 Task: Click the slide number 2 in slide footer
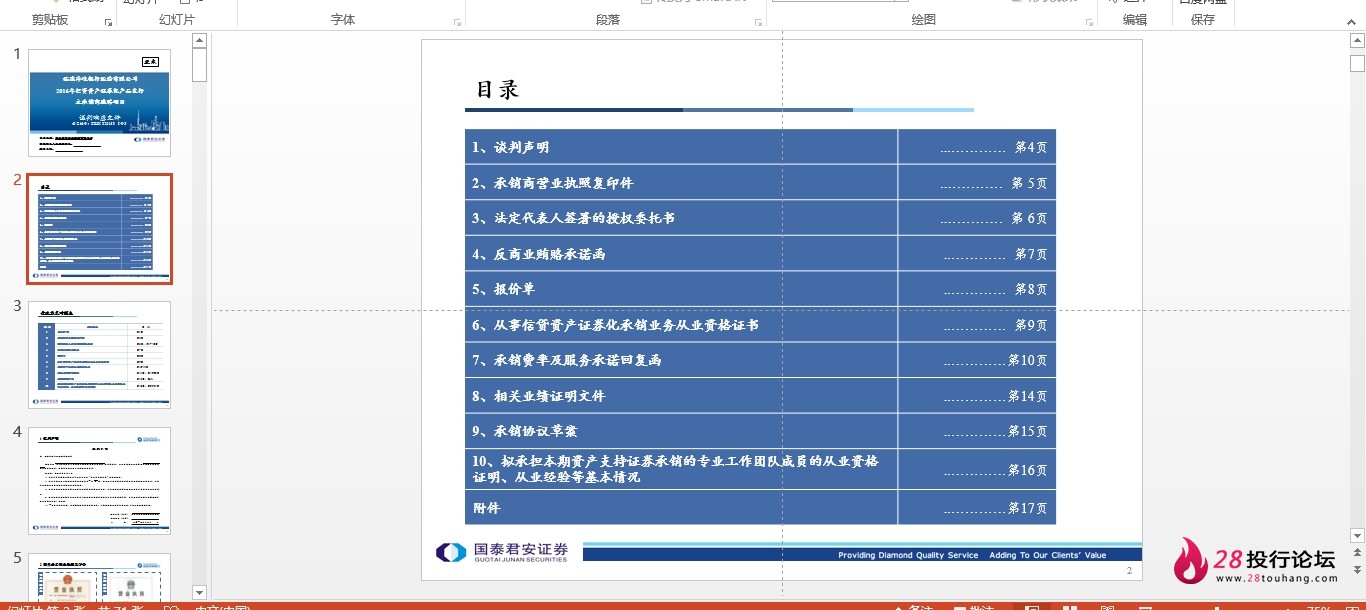coord(1129,571)
